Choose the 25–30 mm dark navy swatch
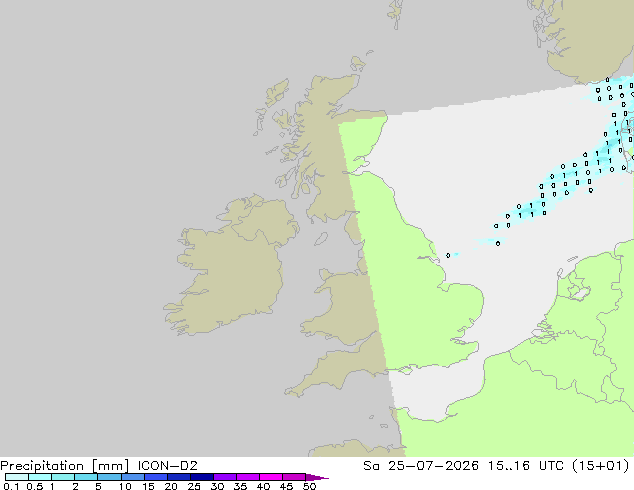The image size is (634, 490). tap(202, 477)
